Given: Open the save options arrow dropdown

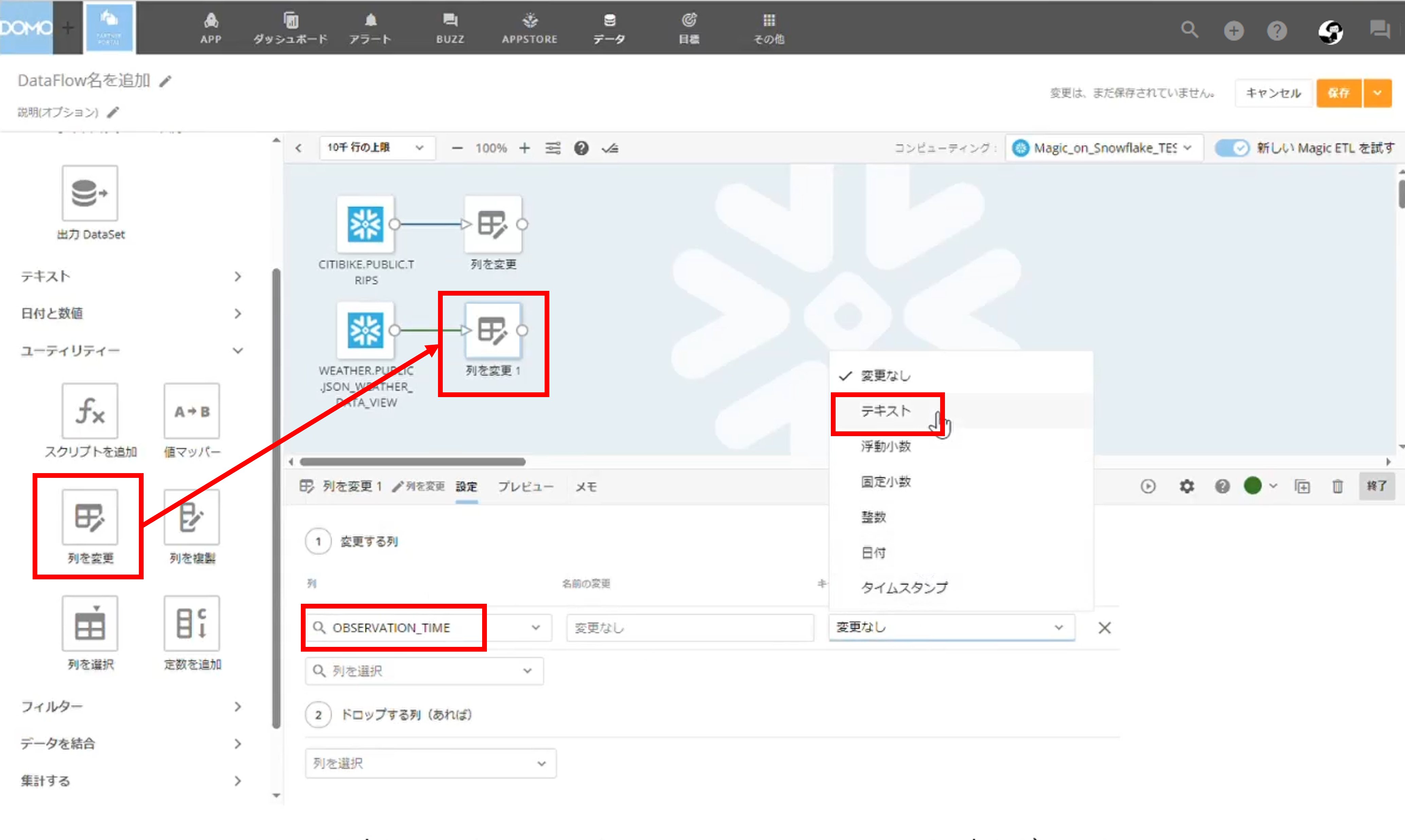Looking at the screenshot, I should click(x=1378, y=93).
